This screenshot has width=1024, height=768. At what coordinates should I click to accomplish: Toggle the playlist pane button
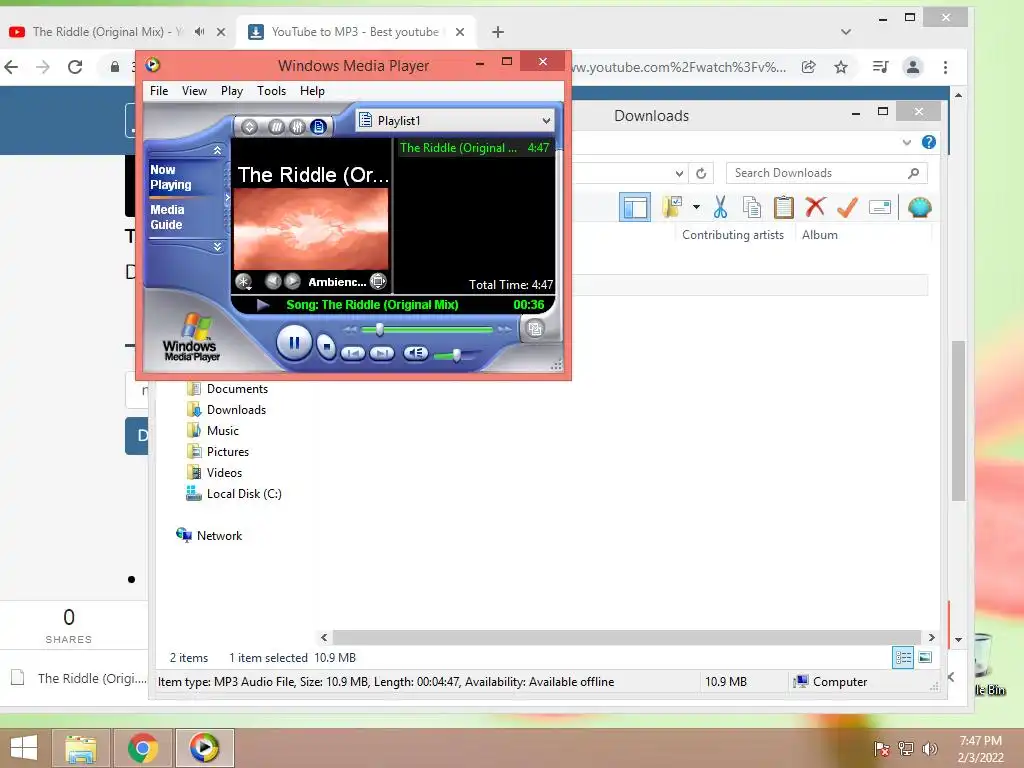point(319,127)
